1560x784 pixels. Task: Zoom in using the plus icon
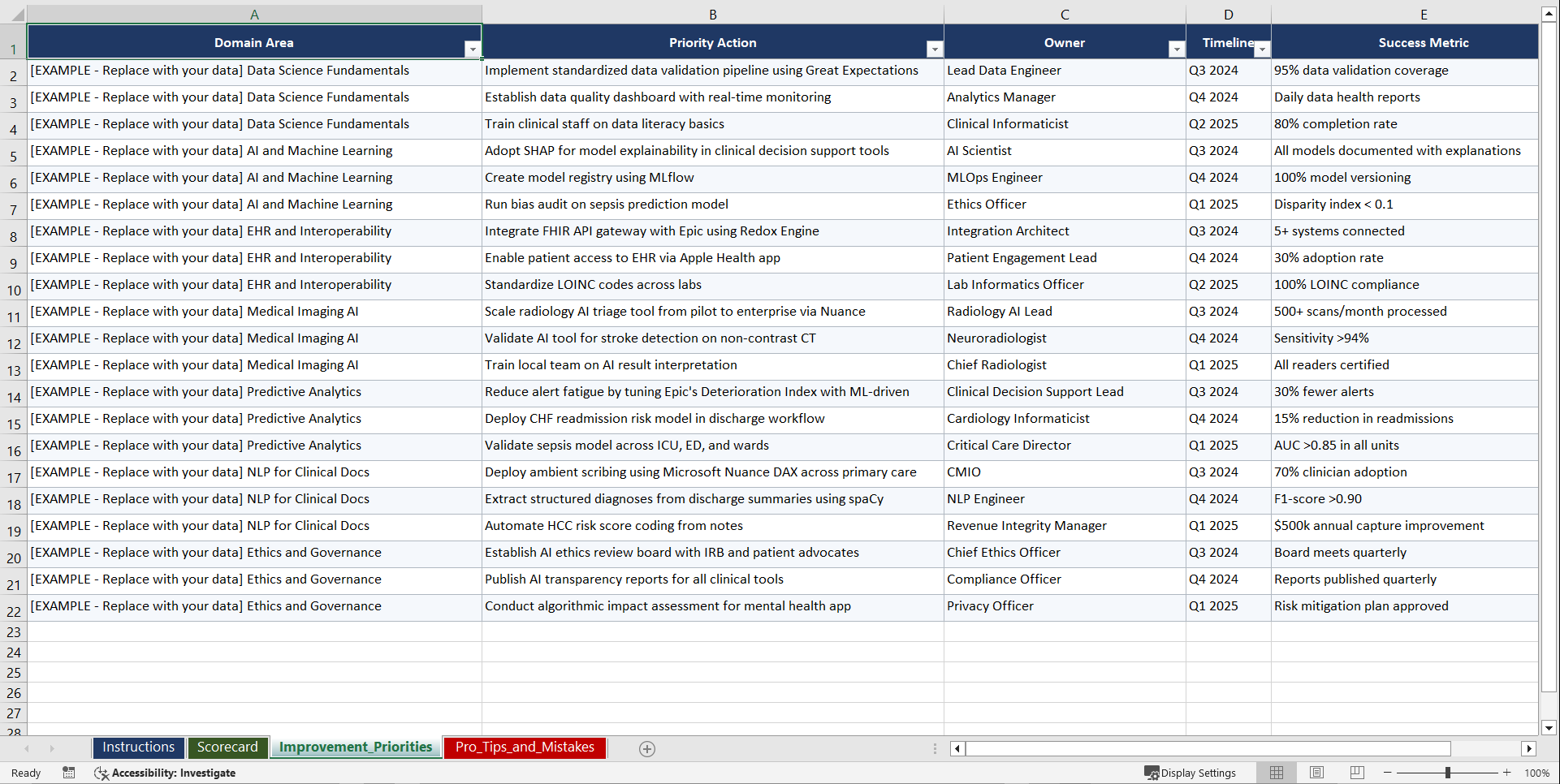[x=1507, y=773]
